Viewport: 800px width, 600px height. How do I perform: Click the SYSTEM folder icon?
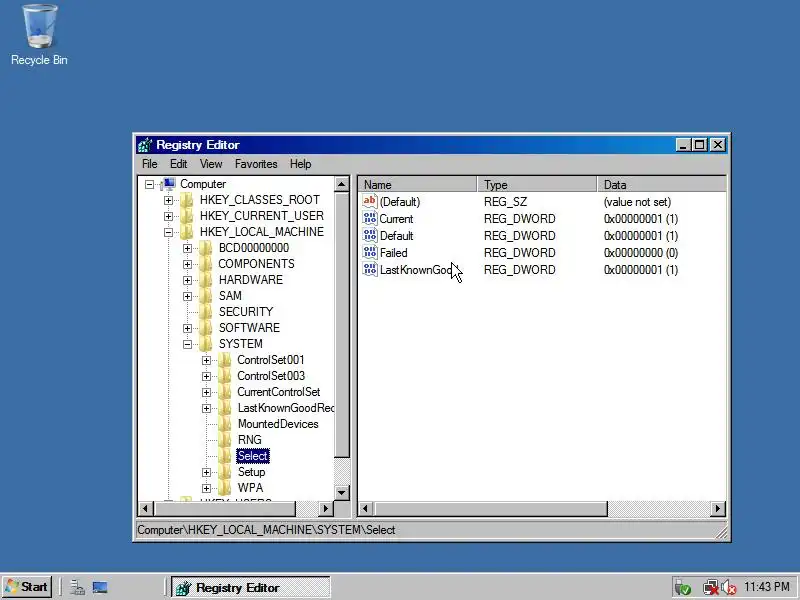pyautogui.click(x=206, y=344)
